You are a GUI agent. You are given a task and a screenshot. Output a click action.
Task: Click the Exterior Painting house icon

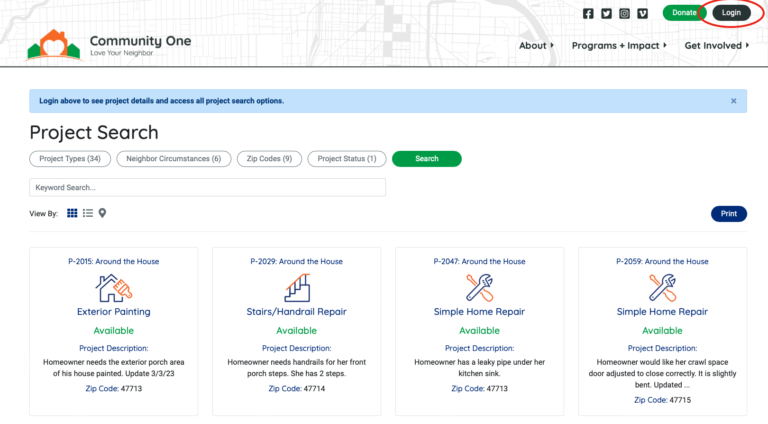click(113, 288)
